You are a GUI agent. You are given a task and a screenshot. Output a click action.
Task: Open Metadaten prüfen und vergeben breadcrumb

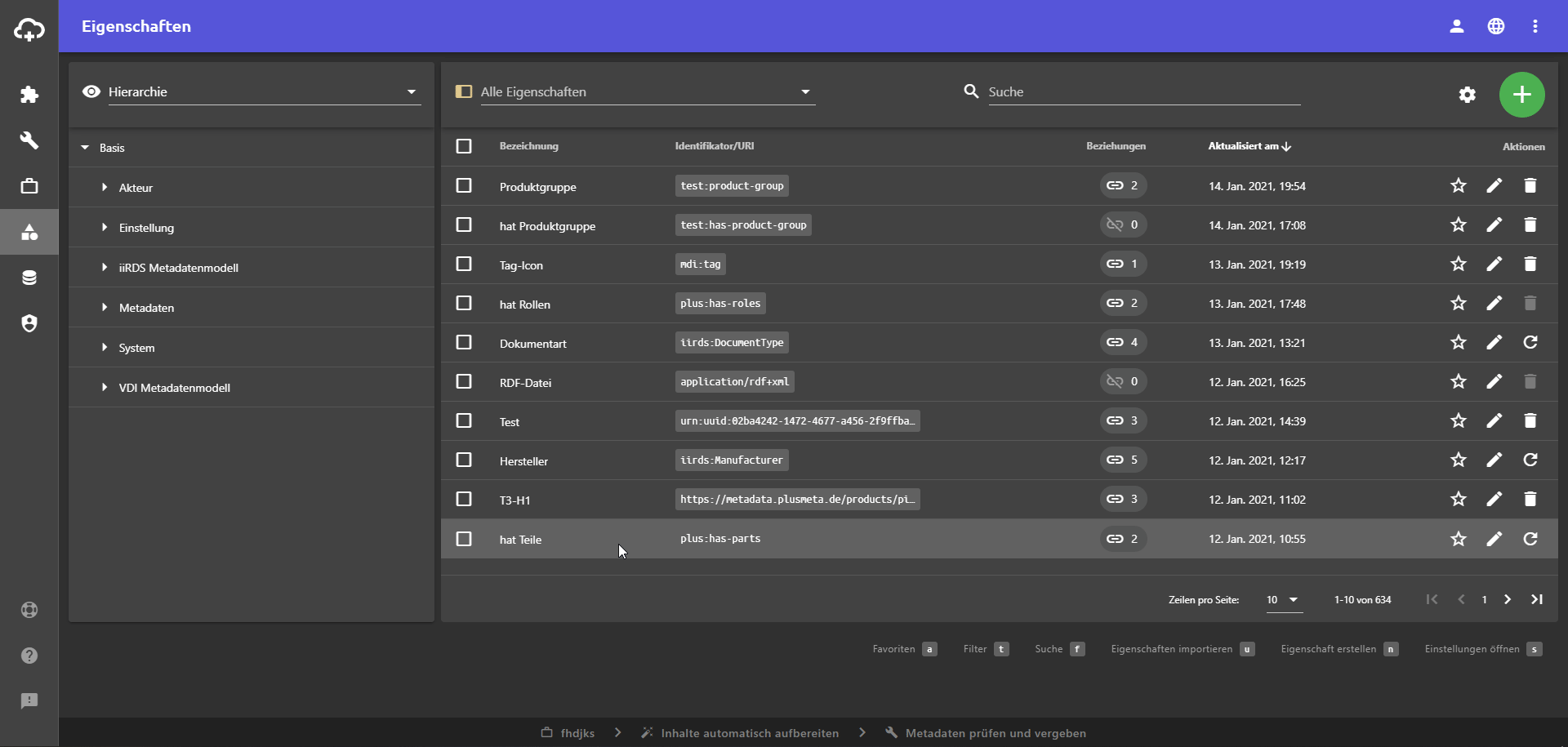pos(986,733)
